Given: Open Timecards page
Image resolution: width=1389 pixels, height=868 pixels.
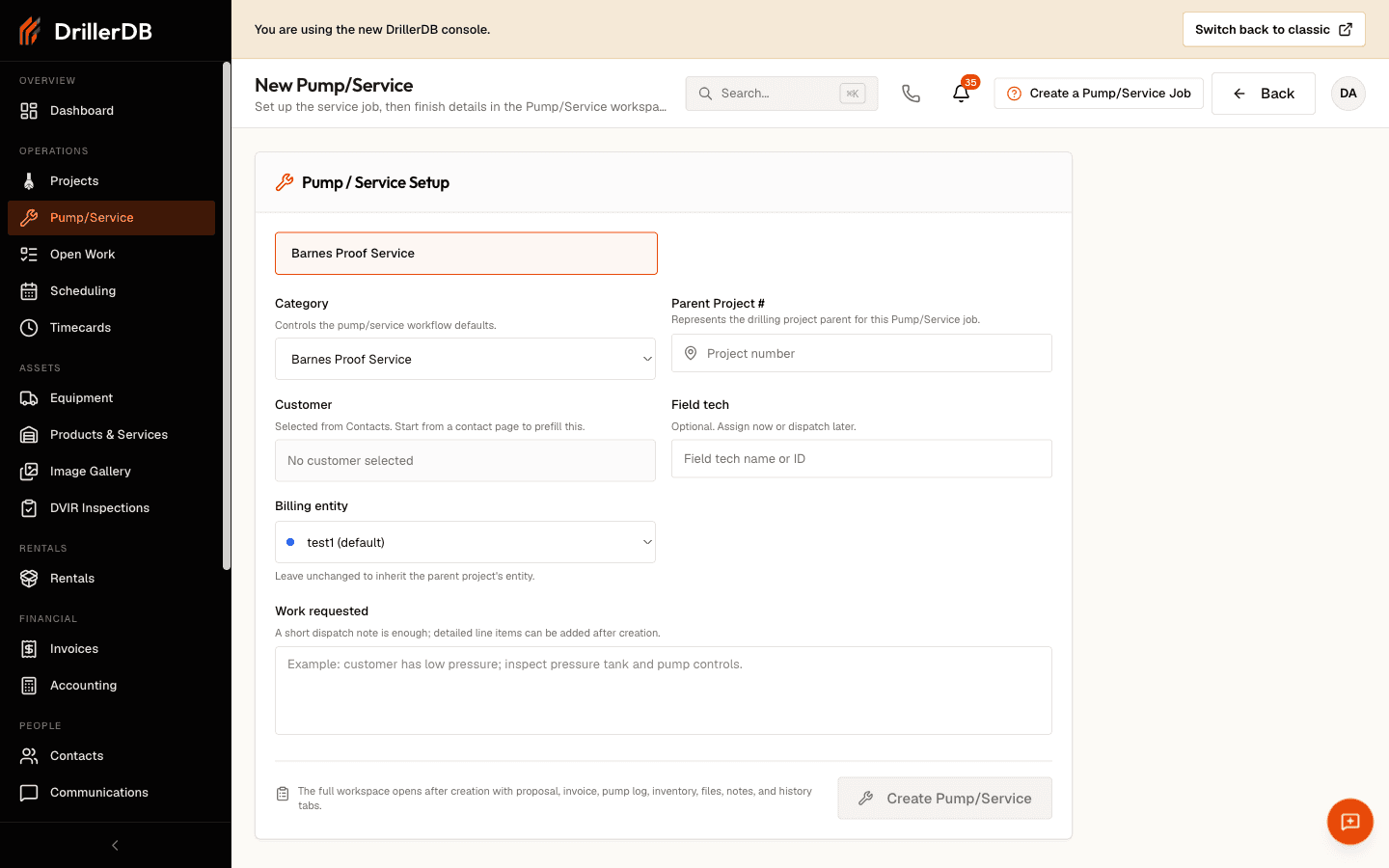Looking at the screenshot, I should pos(111,328).
